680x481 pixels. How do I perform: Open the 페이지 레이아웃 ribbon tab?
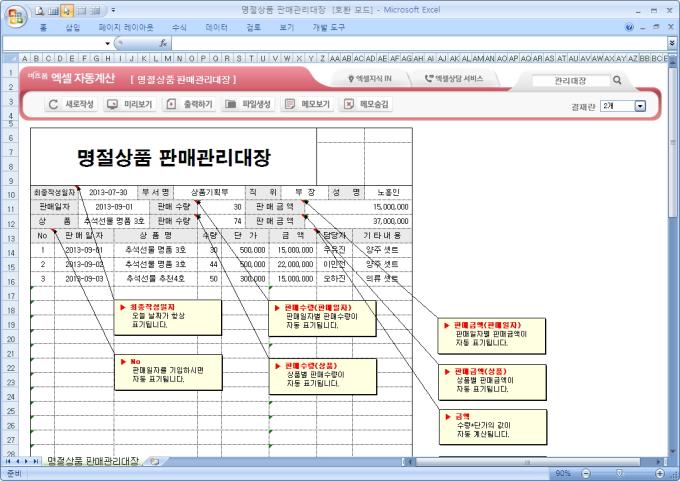126,27
